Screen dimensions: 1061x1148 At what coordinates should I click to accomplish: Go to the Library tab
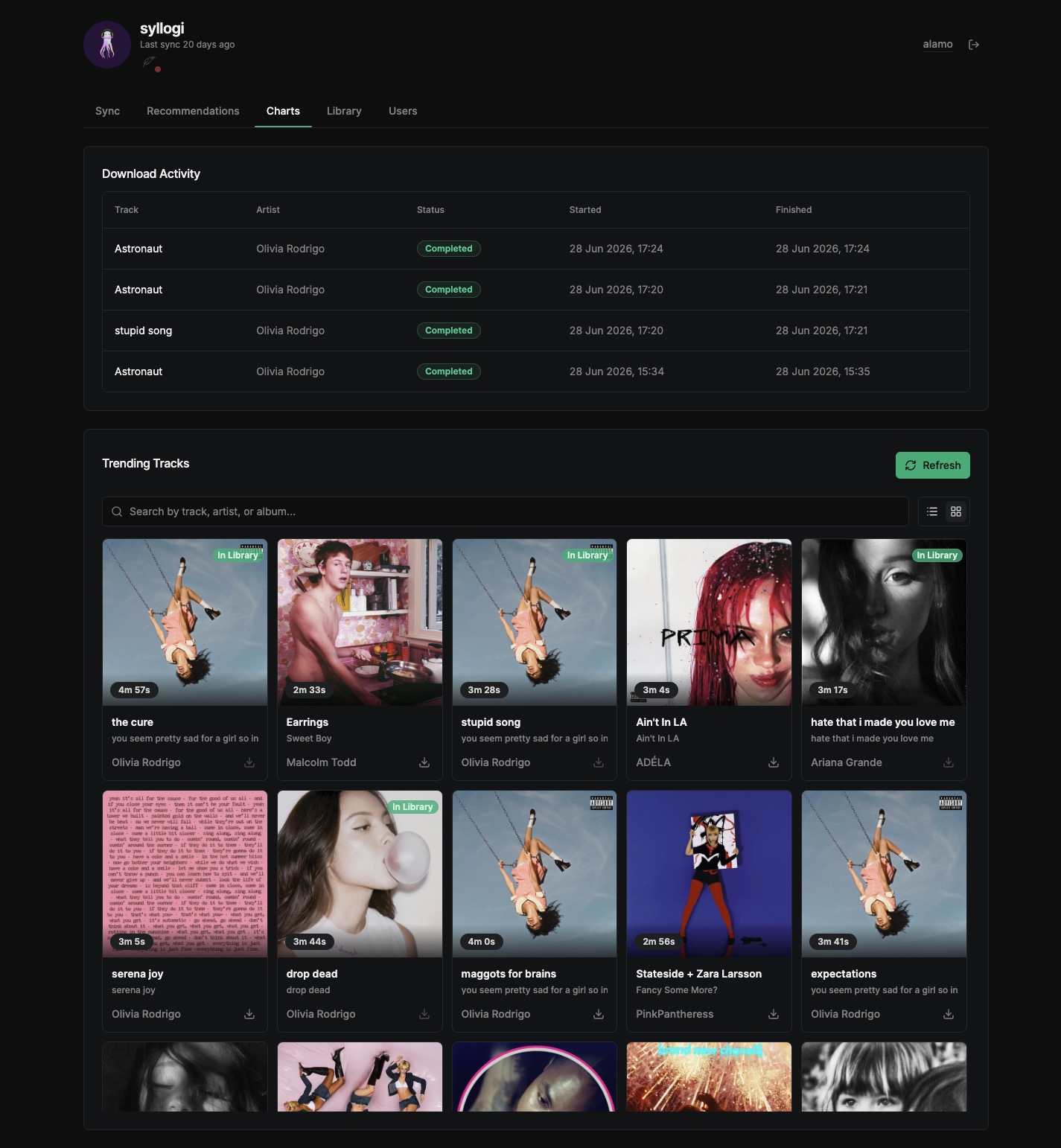pos(344,111)
